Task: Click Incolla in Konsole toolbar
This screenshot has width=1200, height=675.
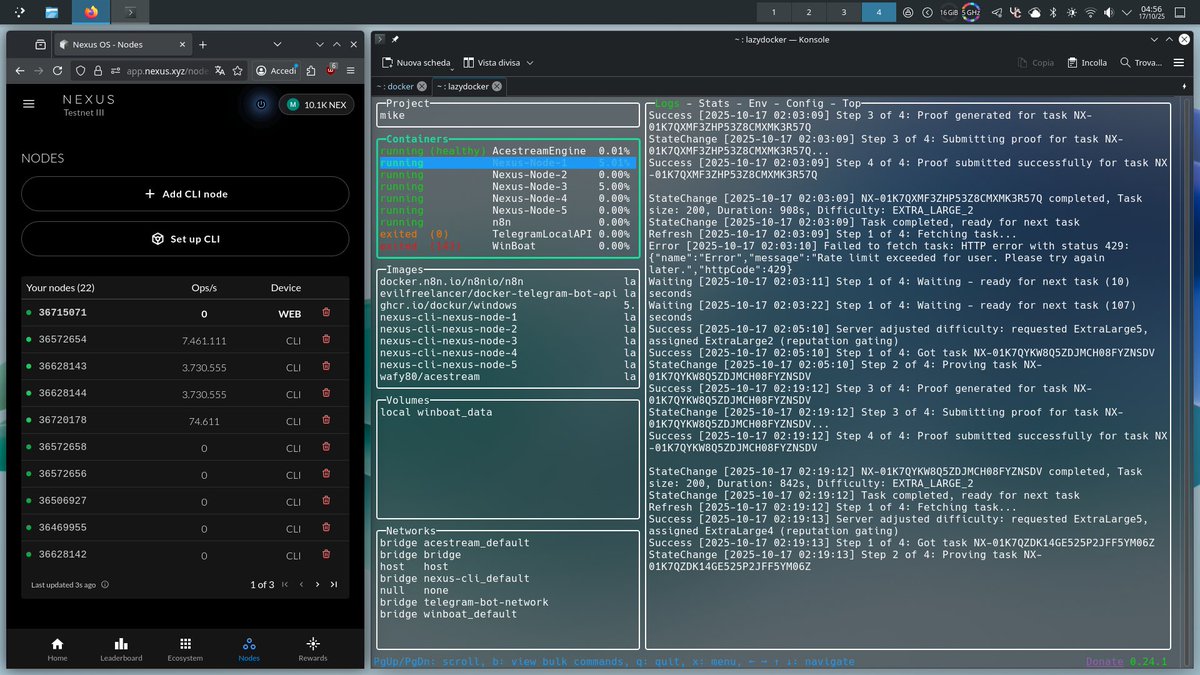Action: point(1087,62)
